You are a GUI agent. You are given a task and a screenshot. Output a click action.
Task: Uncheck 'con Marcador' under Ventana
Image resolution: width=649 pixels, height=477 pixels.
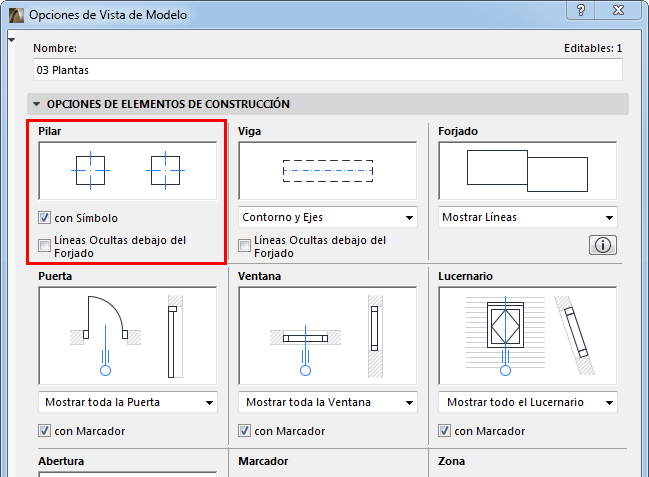(244, 431)
